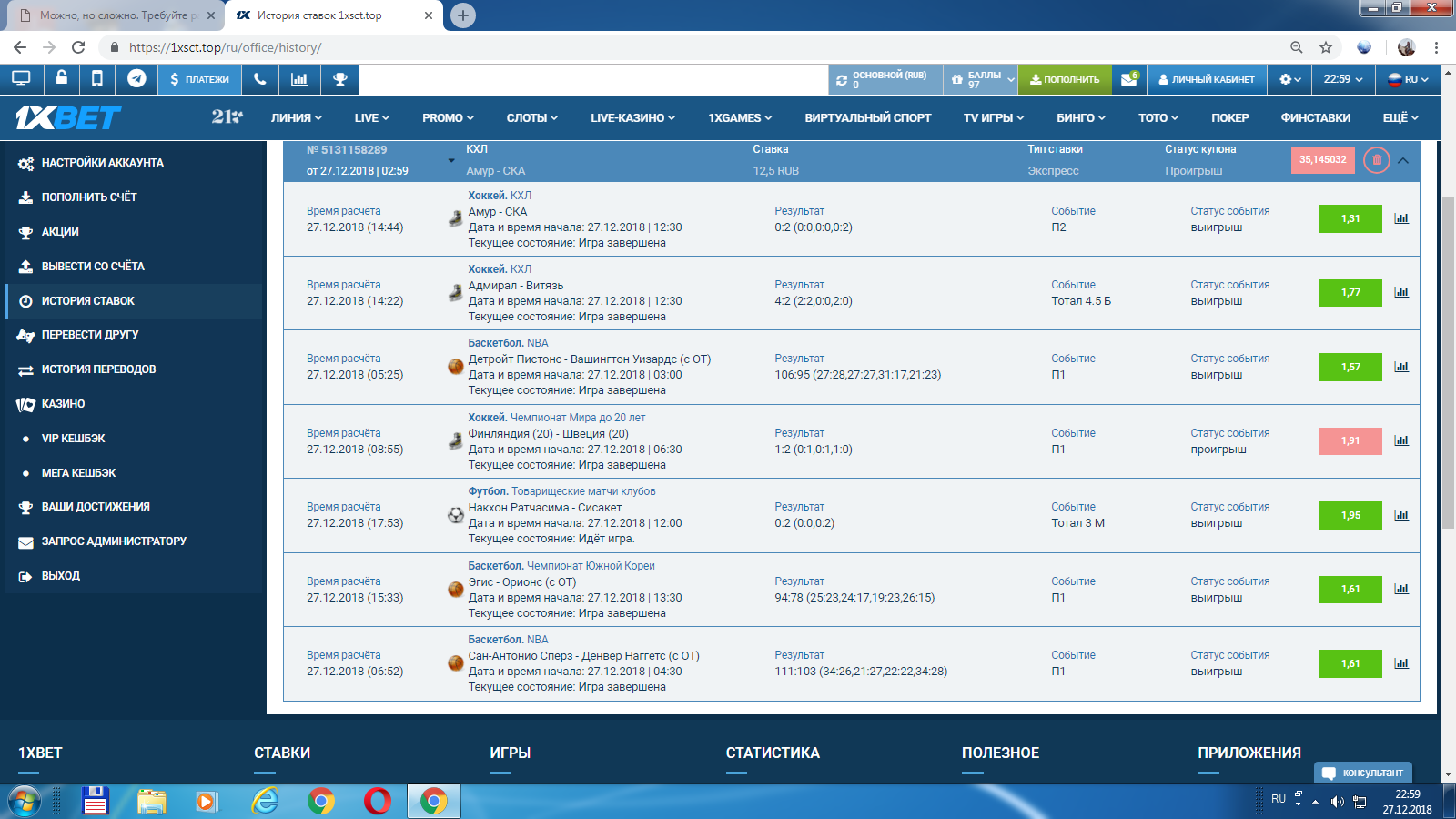Image resolution: width=1456 pixels, height=819 pixels.
Task: Open statistics icon for Эгис - Орионс row
Action: coord(1401,589)
